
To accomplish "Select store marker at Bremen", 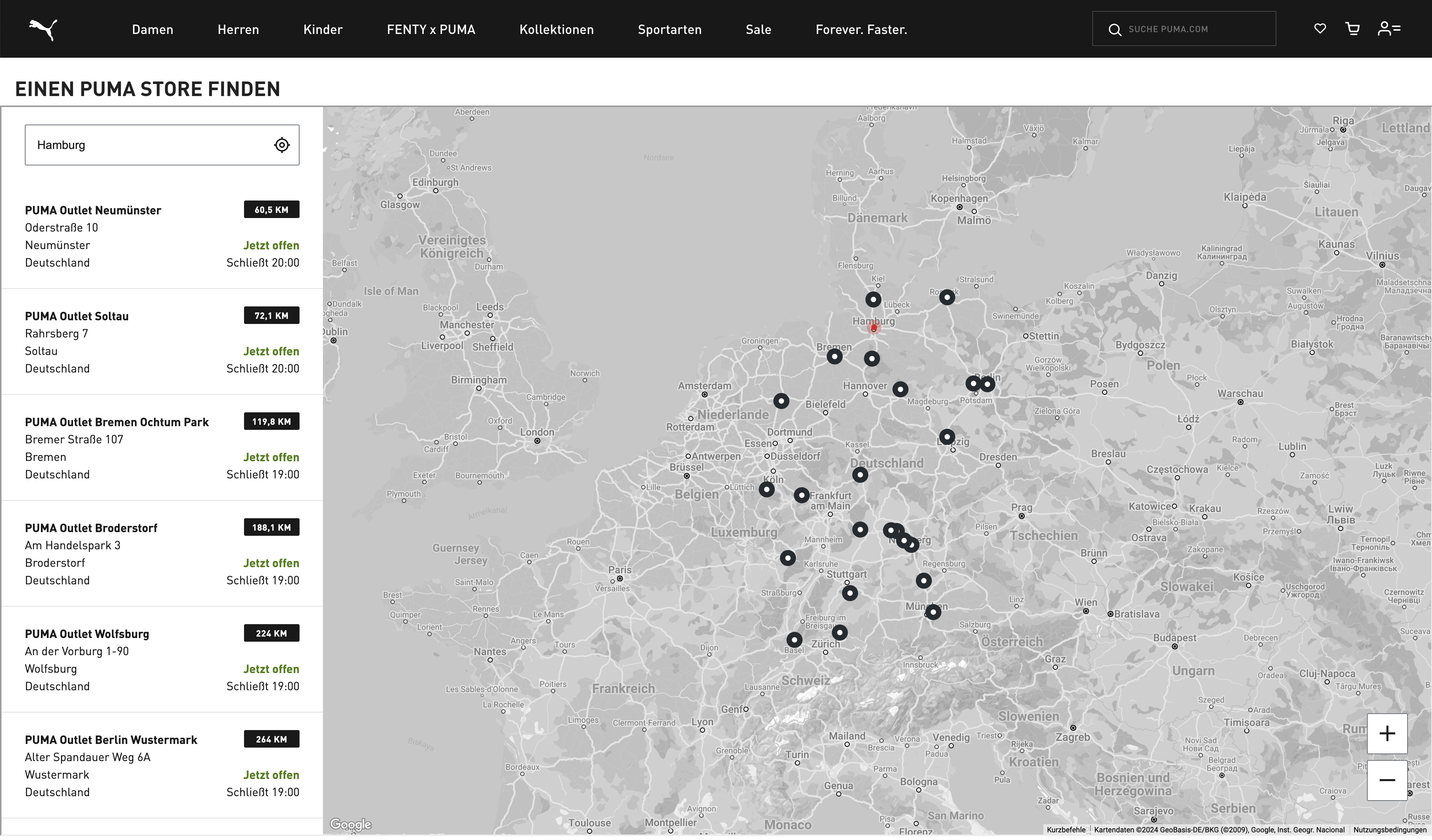I will point(834,357).
